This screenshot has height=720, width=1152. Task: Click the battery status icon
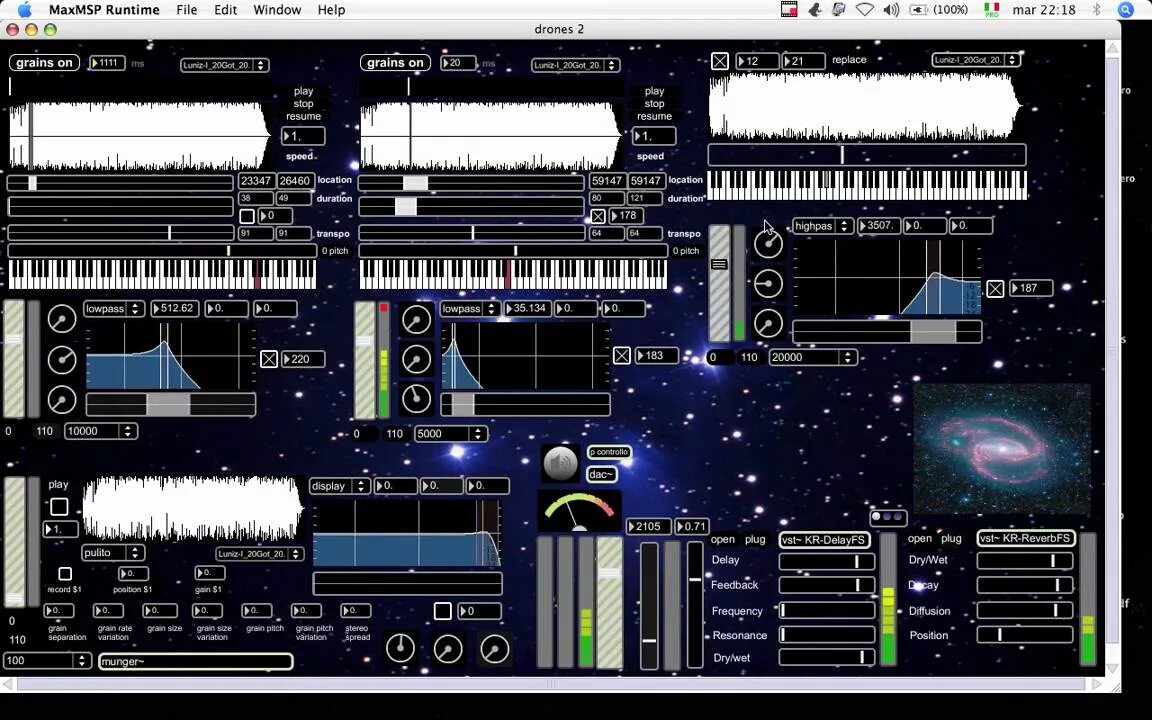tap(918, 10)
